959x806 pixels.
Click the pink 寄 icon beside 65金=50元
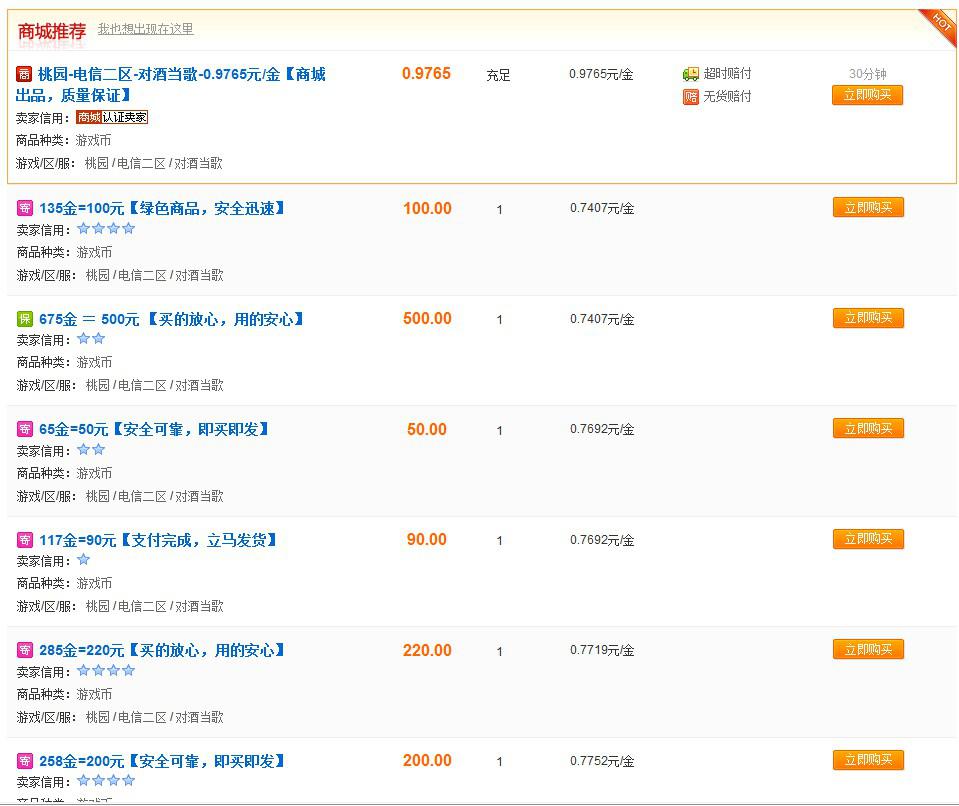pos(24,429)
